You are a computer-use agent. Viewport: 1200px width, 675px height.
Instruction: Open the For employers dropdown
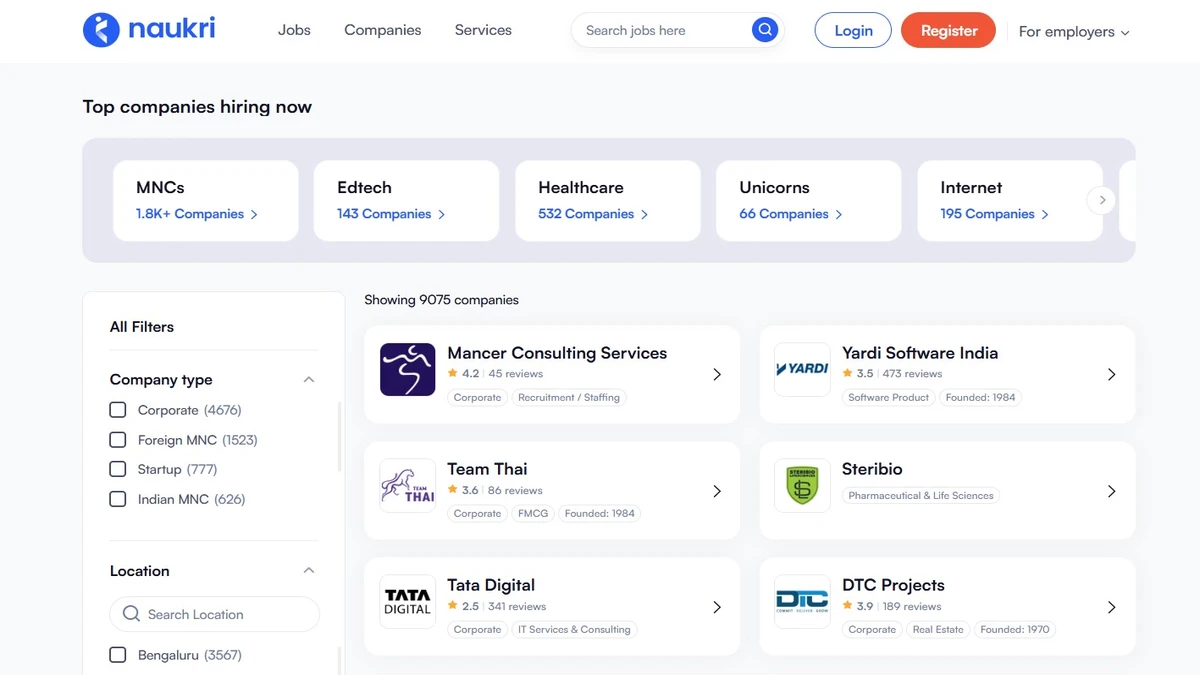coord(1072,31)
